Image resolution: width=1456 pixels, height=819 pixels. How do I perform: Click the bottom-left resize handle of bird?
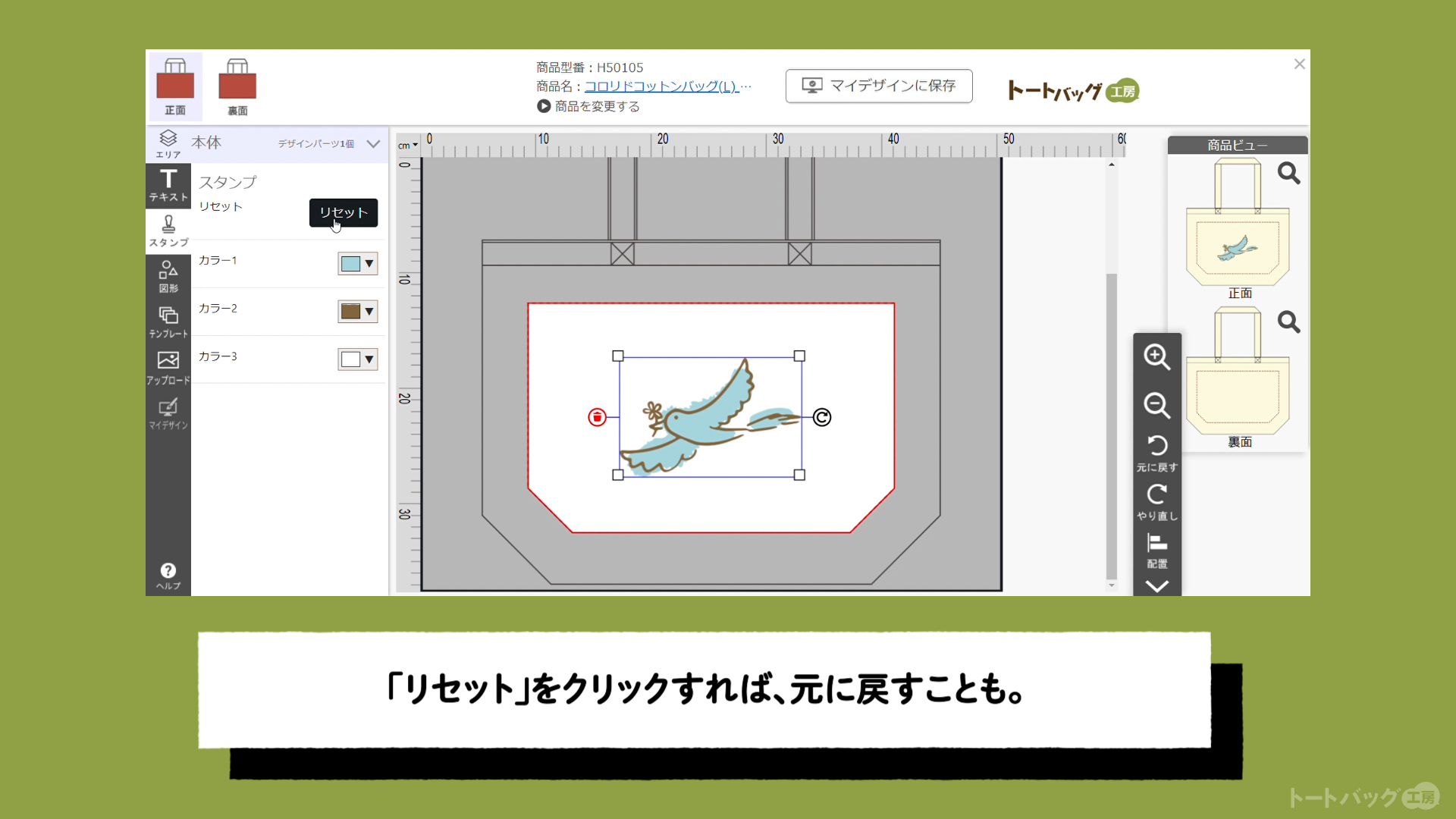pyautogui.click(x=618, y=475)
